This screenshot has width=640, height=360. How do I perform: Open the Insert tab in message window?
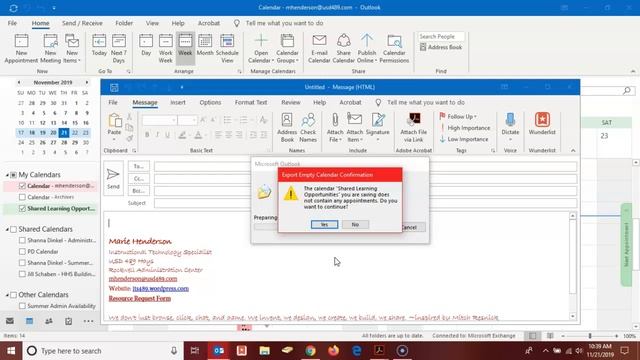(x=178, y=102)
